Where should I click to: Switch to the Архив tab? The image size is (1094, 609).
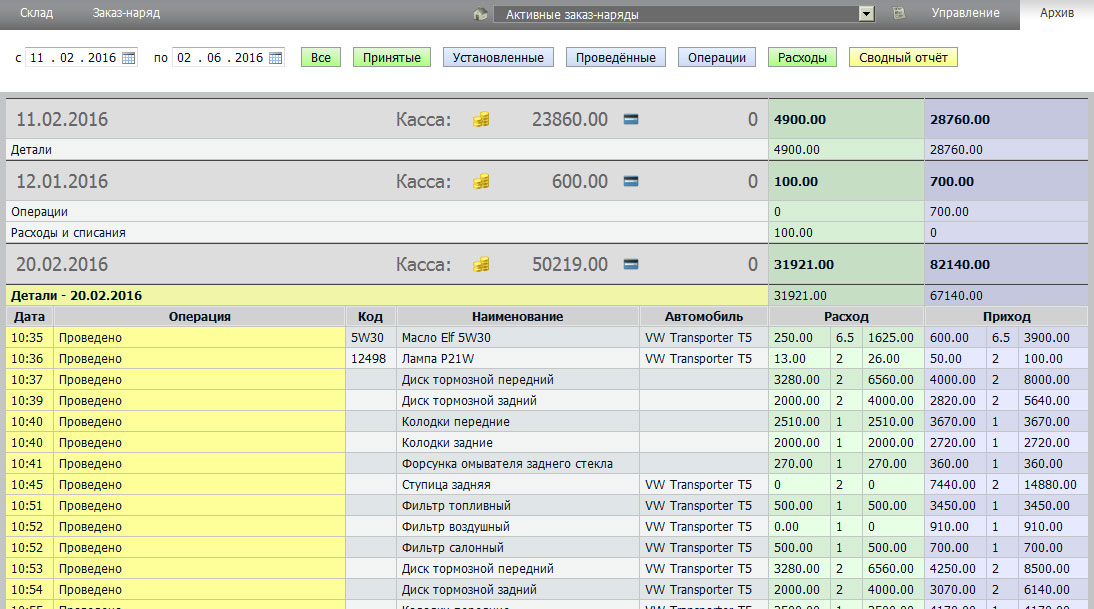coord(1056,13)
